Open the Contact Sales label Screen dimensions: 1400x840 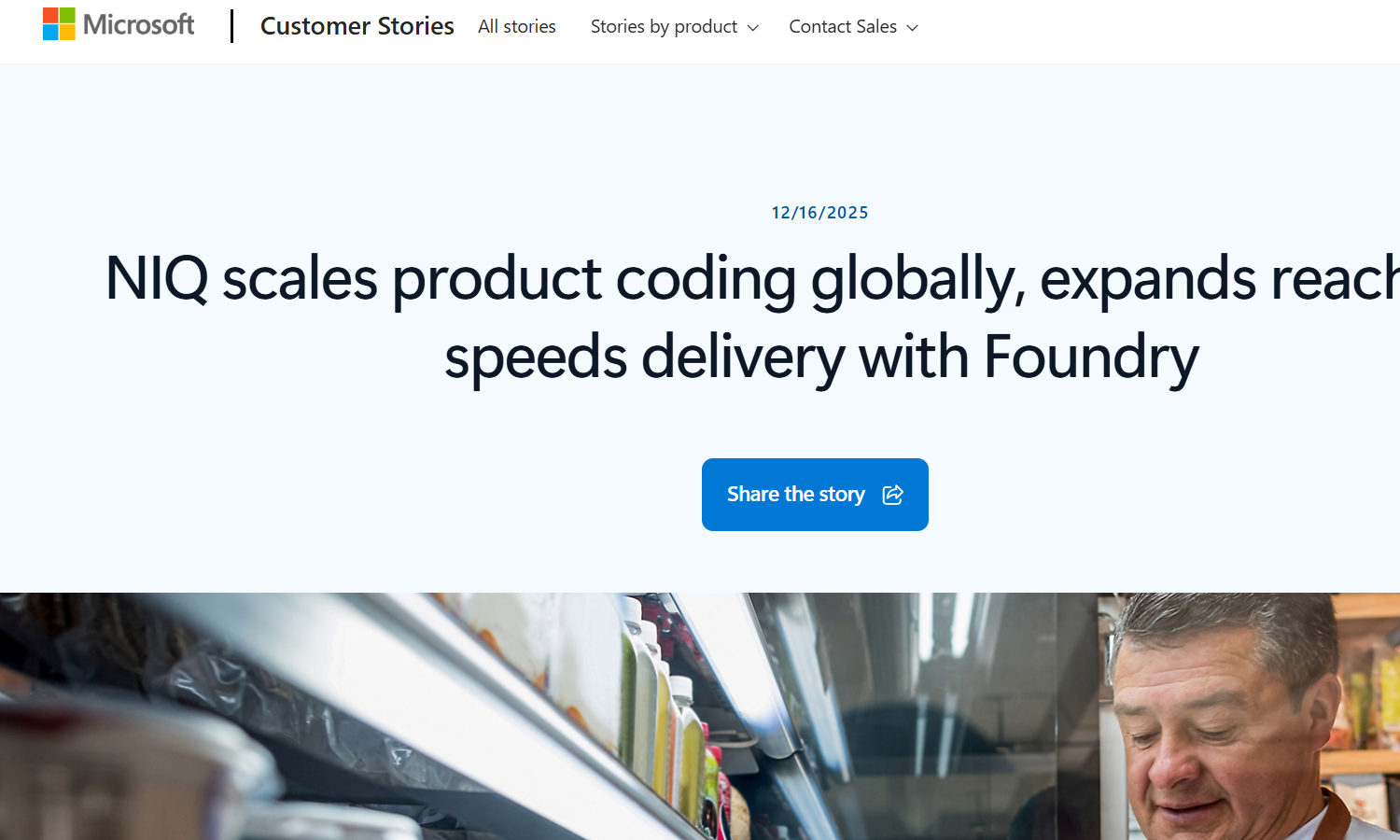coord(842,27)
